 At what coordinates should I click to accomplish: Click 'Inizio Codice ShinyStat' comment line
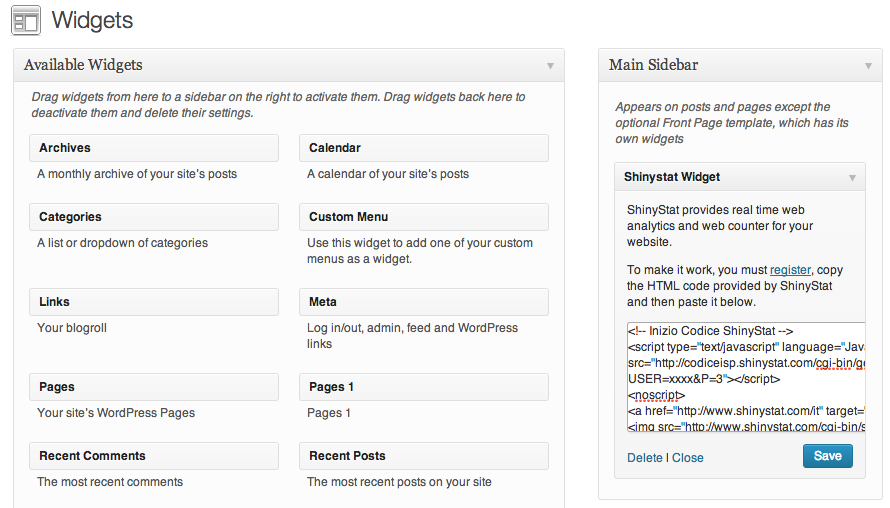(711, 331)
